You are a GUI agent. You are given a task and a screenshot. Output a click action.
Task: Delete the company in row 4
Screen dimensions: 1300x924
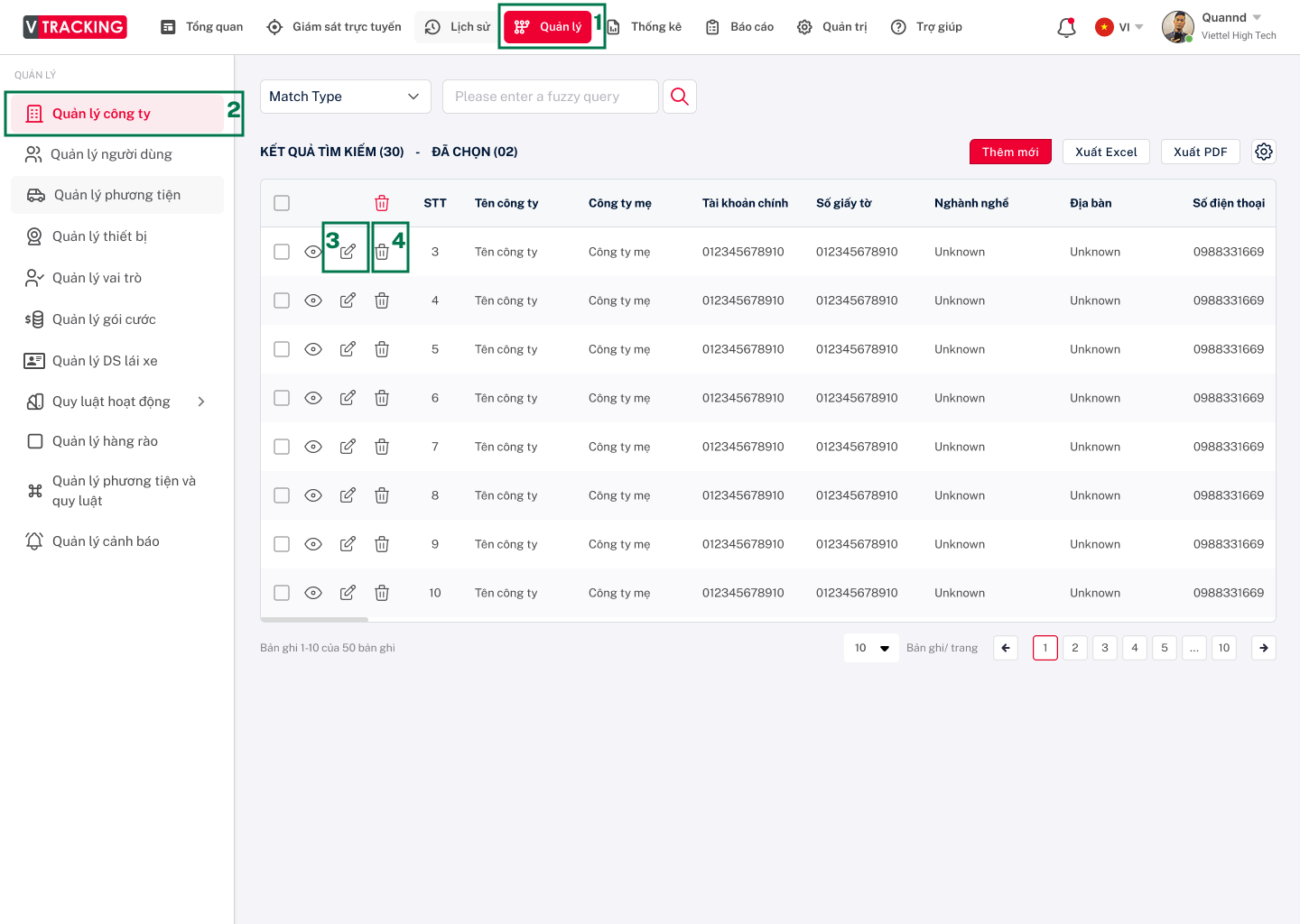tap(382, 300)
